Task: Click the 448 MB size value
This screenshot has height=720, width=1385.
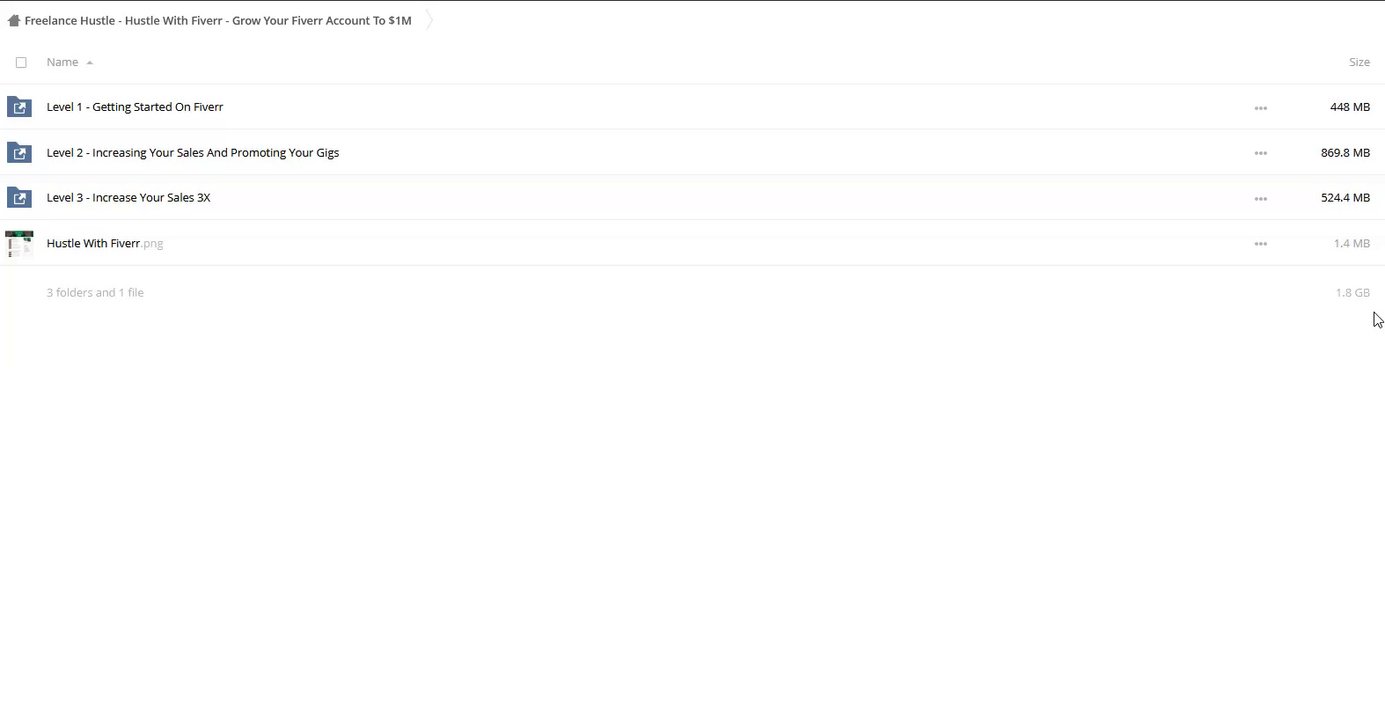Action: [x=1350, y=107]
